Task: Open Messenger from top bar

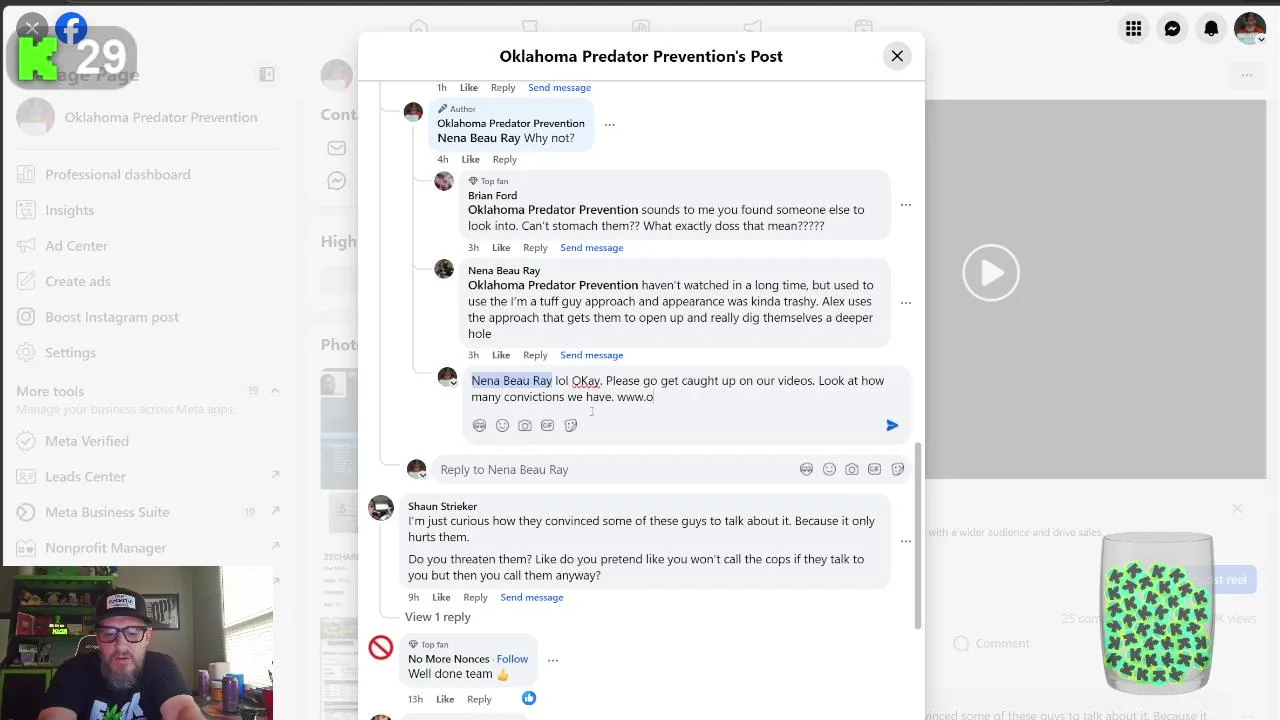Action: [1172, 29]
